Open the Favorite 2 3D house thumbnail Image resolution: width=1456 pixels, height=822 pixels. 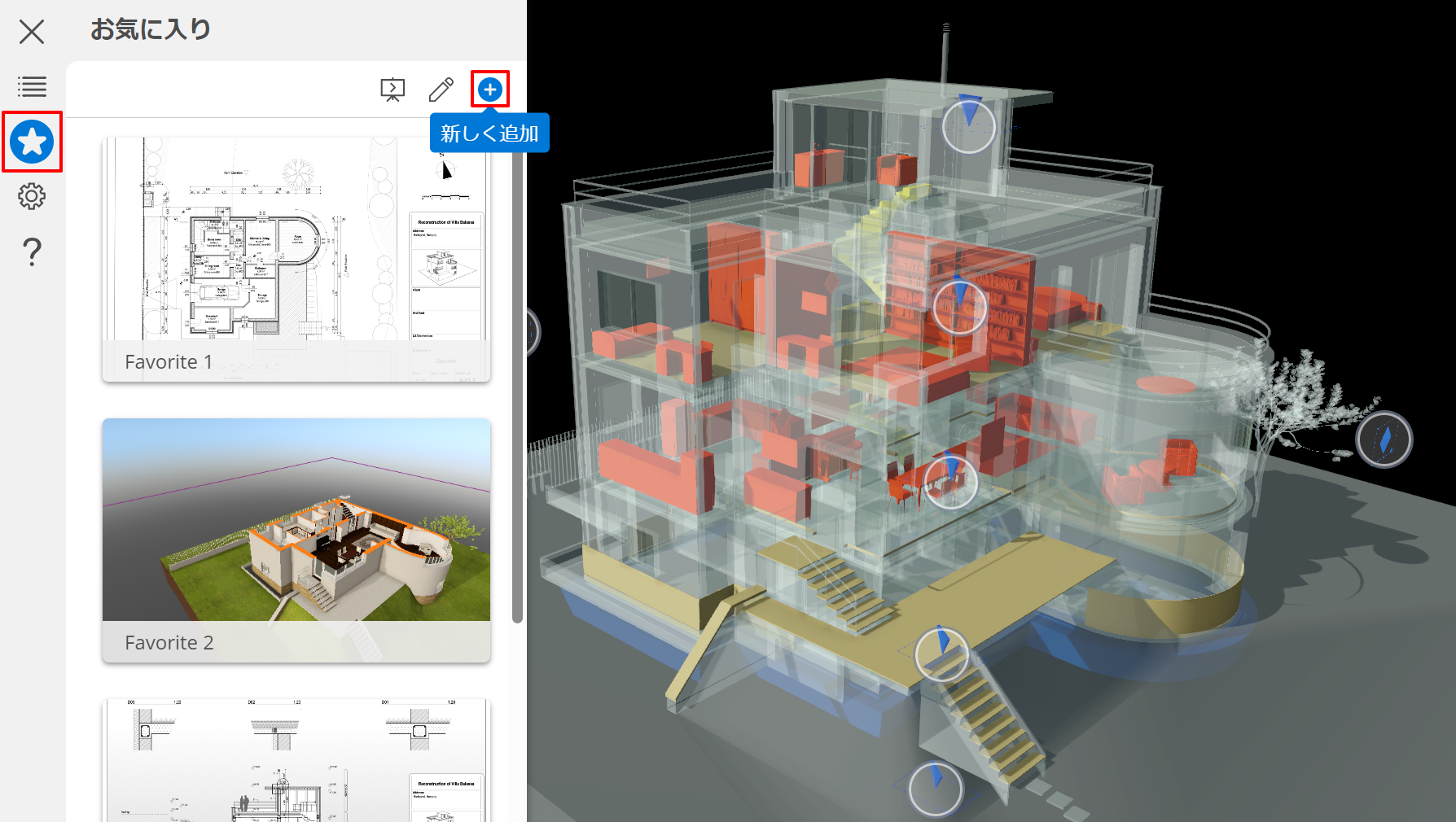[x=296, y=540]
